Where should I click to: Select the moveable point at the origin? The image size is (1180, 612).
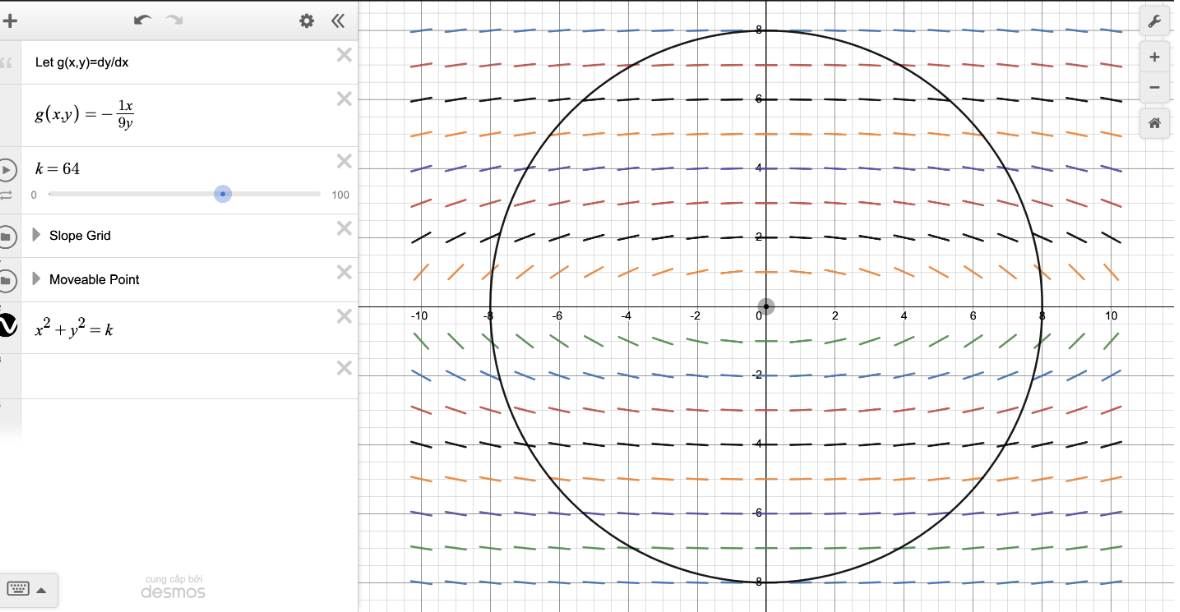[766, 306]
